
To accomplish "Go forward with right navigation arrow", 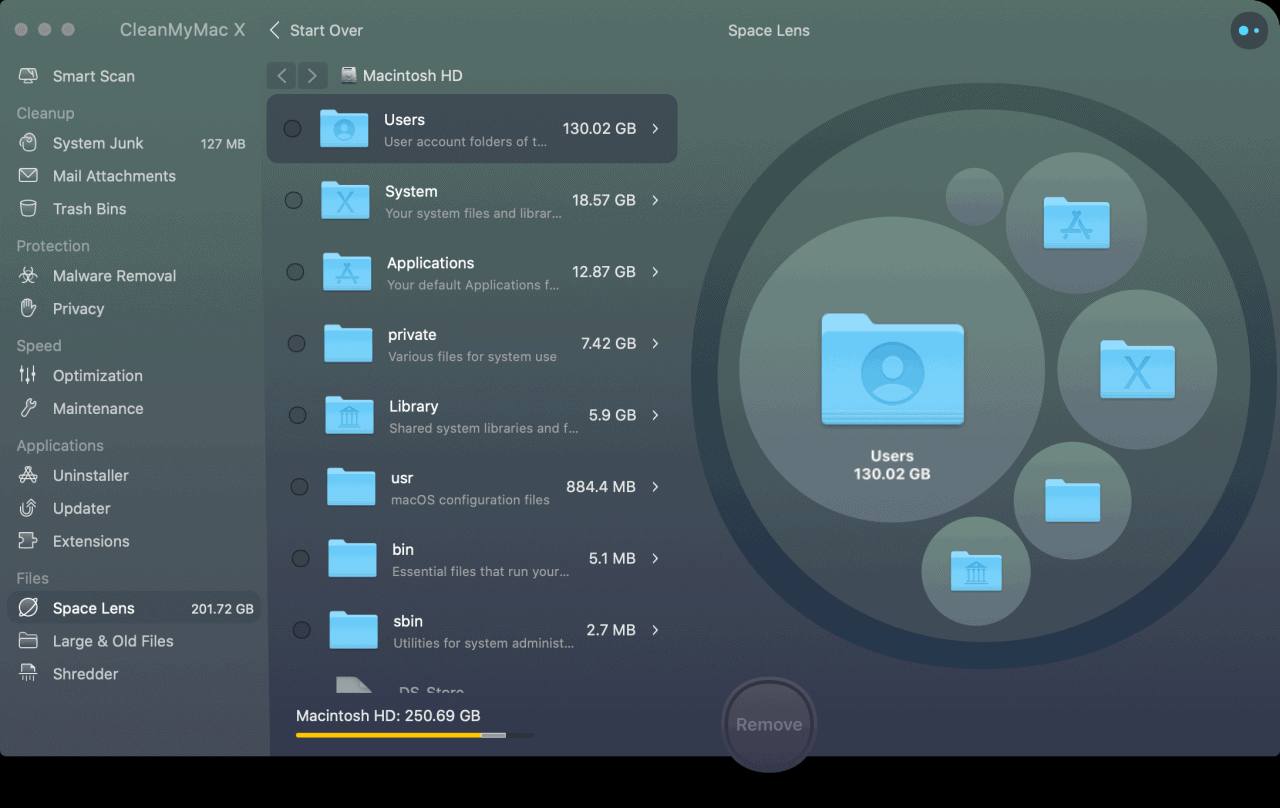I will 313,75.
